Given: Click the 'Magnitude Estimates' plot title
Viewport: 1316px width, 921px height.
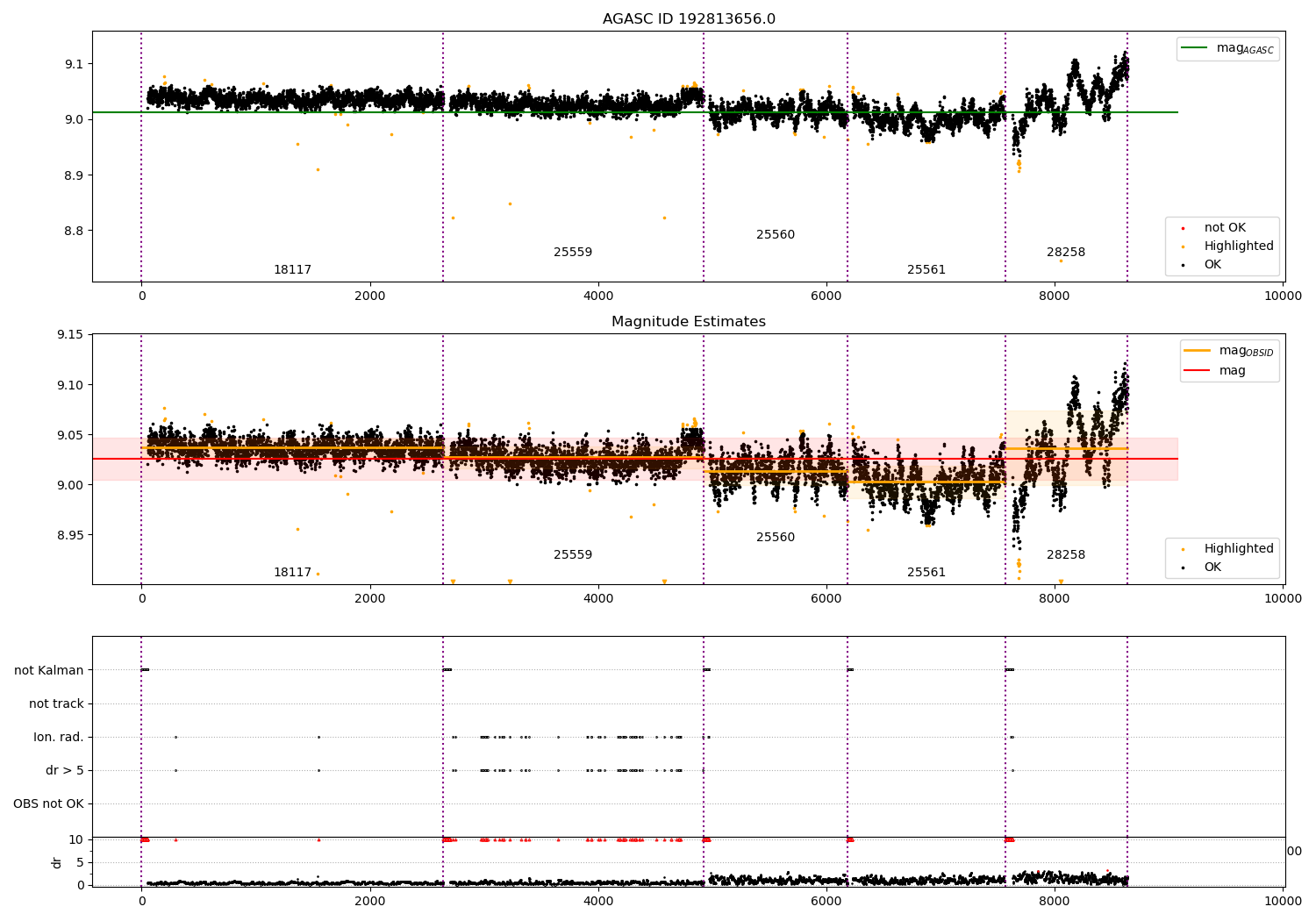Looking at the screenshot, I should (x=689, y=322).
